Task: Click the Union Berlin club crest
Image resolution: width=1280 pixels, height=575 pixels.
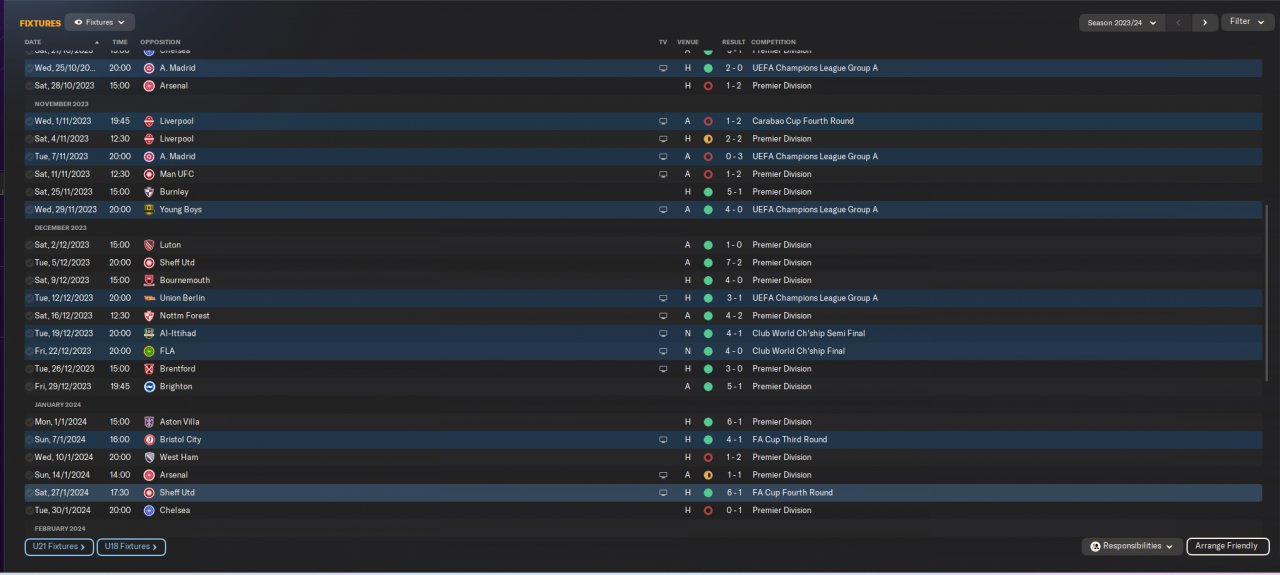Action: (x=149, y=298)
